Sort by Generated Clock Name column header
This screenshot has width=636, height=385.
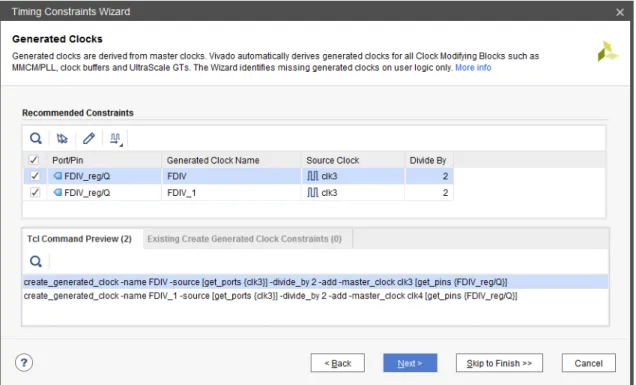pyautogui.click(x=231, y=160)
